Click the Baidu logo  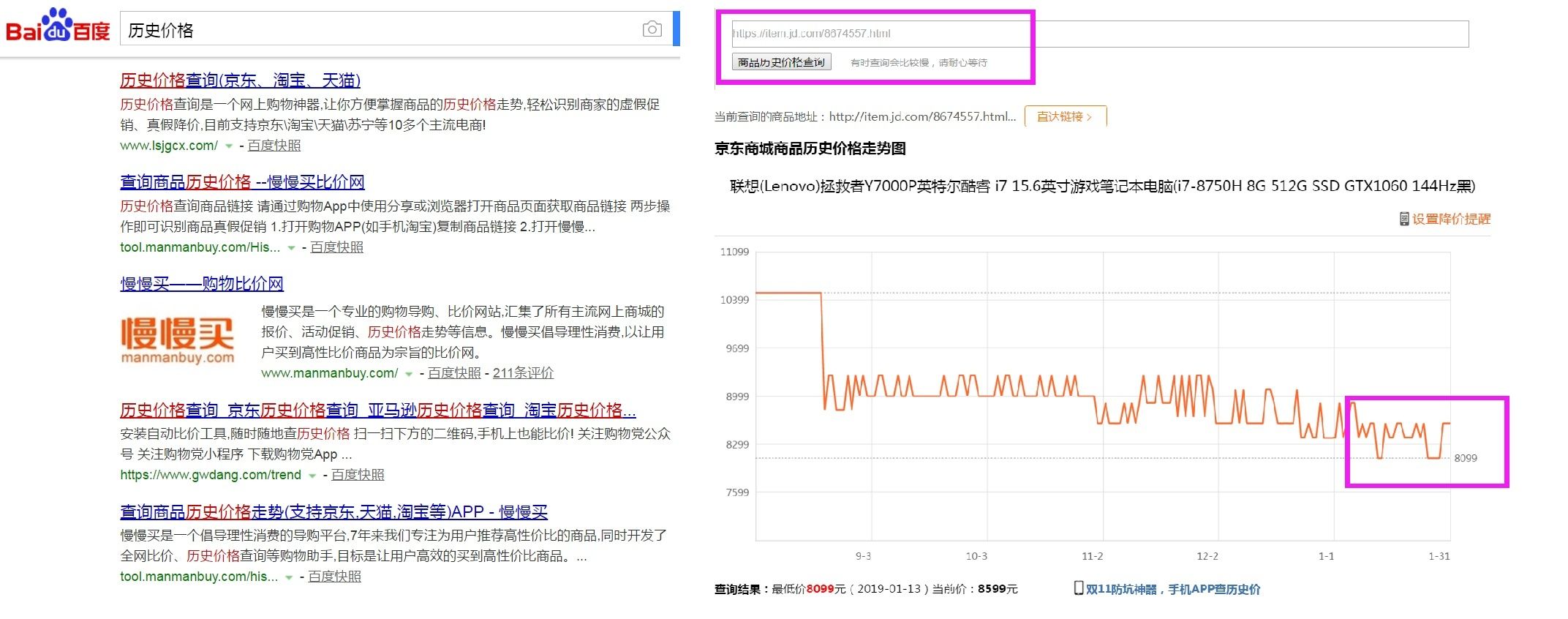[x=58, y=26]
